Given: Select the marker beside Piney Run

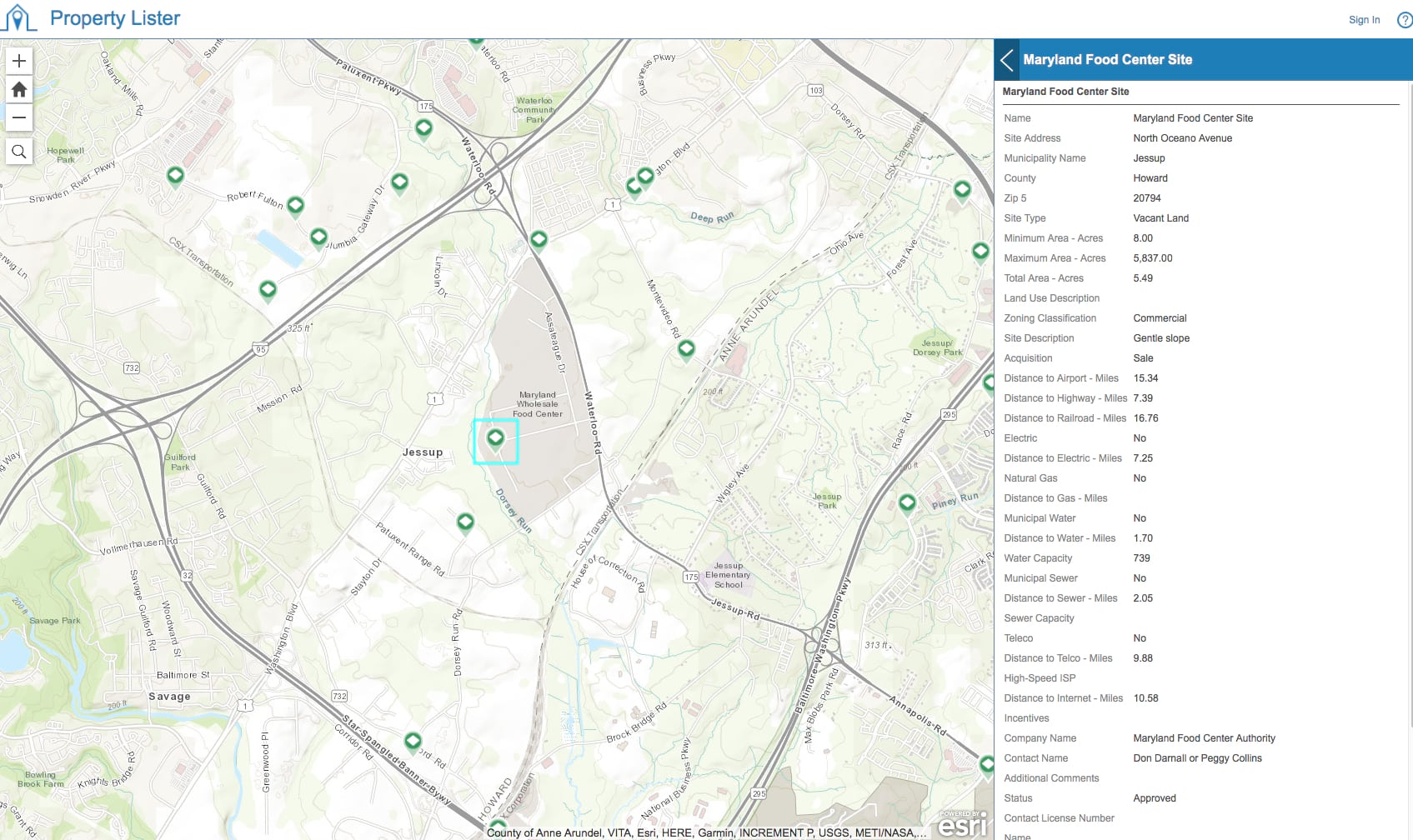Looking at the screenshot, I should pos(907,502).
